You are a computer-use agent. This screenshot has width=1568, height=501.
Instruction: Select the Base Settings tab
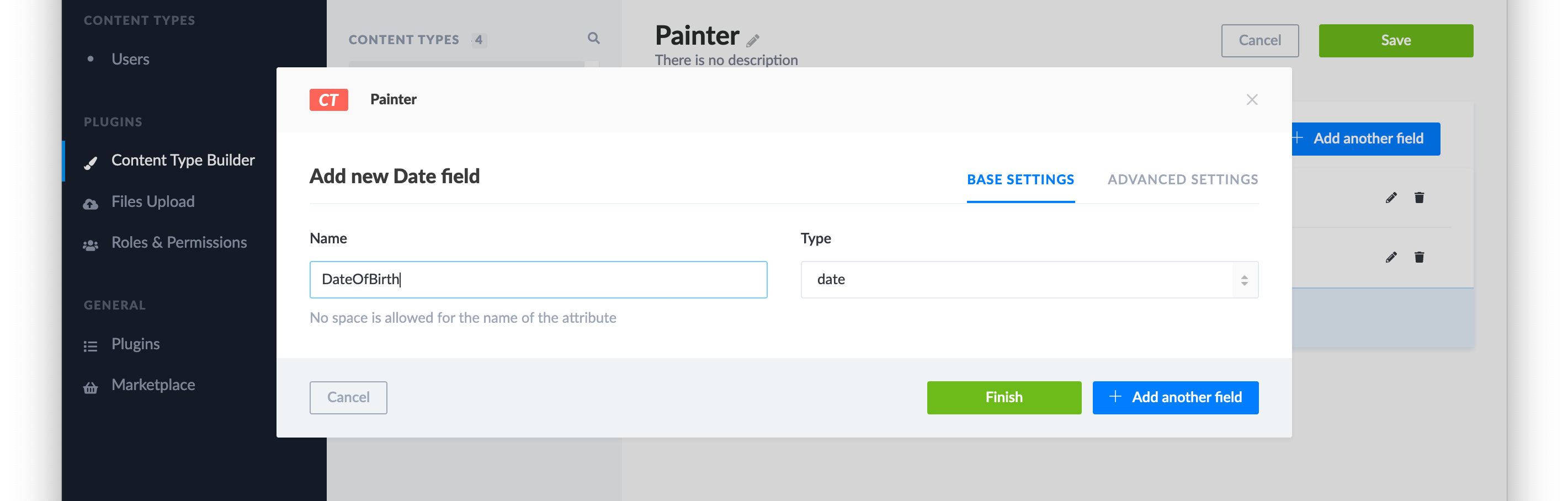[1020, 179]
